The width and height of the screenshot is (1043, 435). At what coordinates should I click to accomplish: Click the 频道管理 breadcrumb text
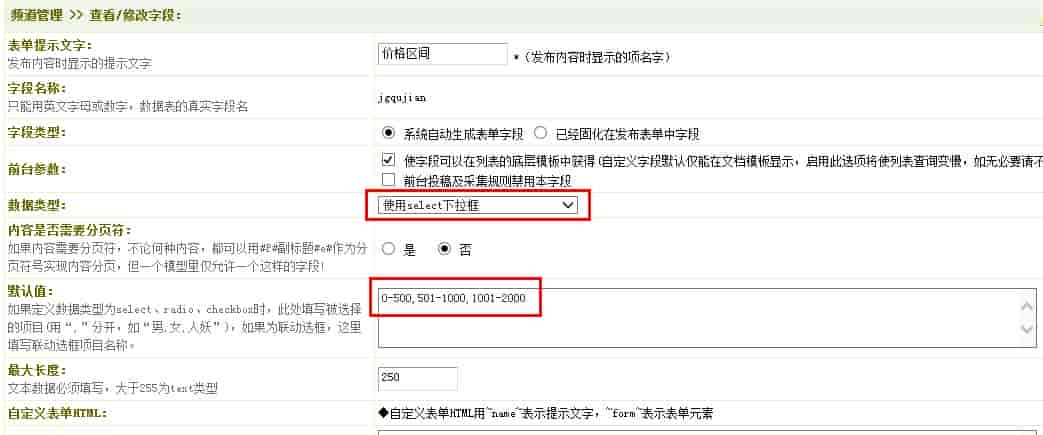click(x=36, y=15)
